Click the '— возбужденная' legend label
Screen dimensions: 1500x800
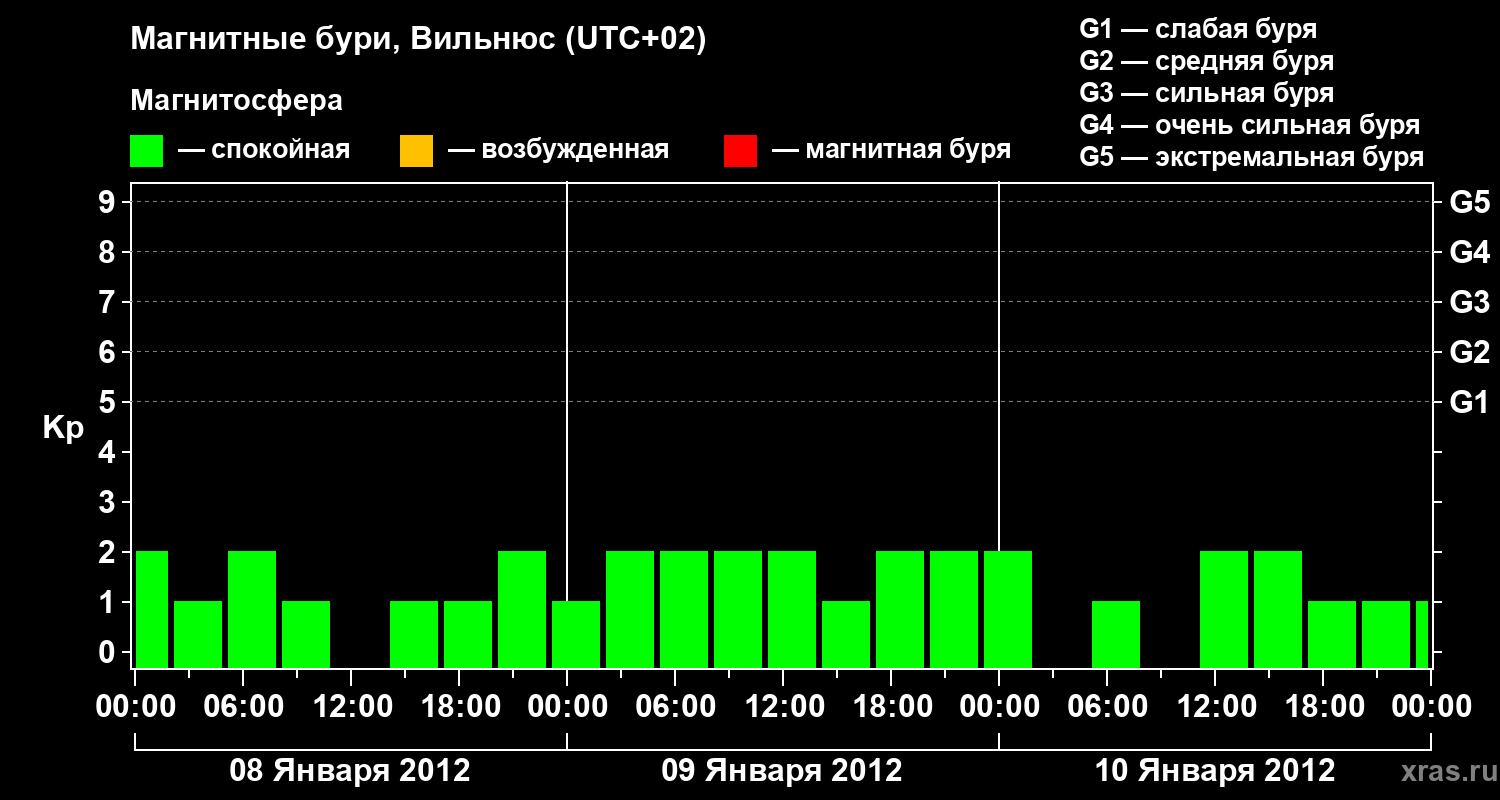[x=558, y=151]
